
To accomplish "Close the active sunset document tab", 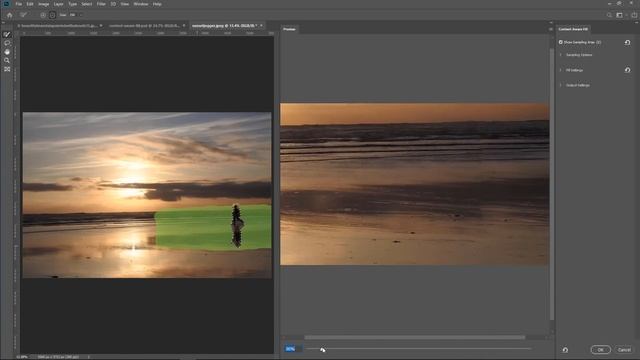I will [261, 26].
